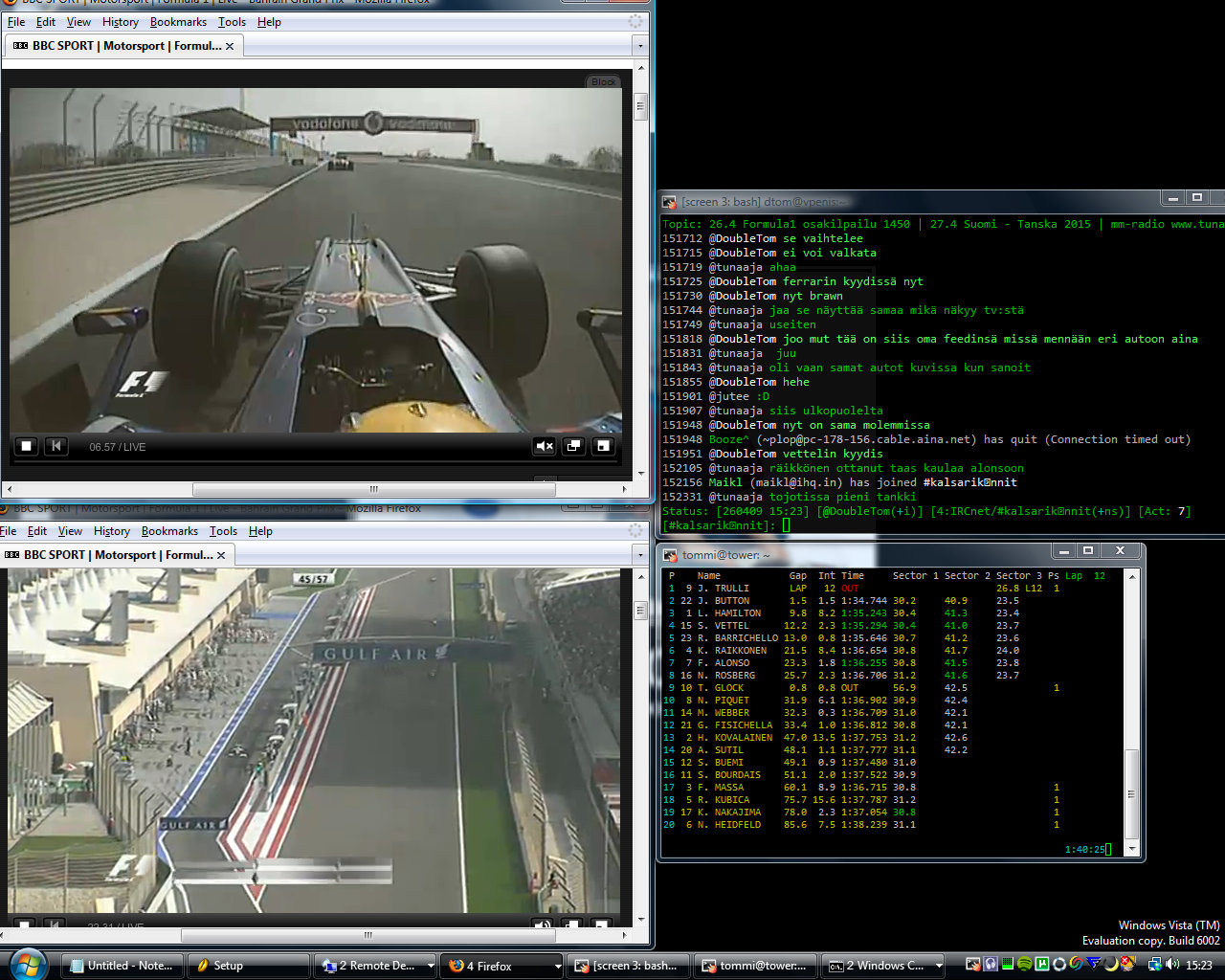Click horizontal scrollbar thumb in top Firefox window
The height and width of the screenshot is (980, 1225).
[373, 489]
